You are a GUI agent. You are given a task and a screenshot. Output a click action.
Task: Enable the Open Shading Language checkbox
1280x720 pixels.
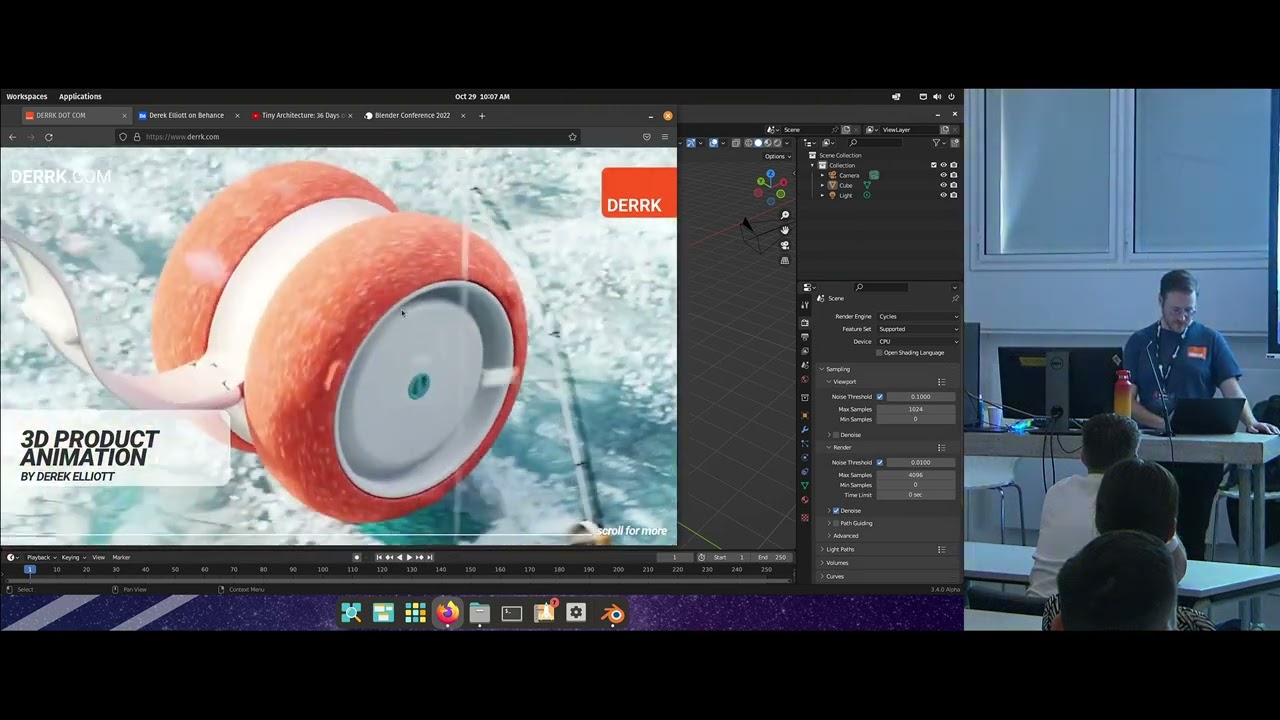pyautogui.click(x=879, y=353)
